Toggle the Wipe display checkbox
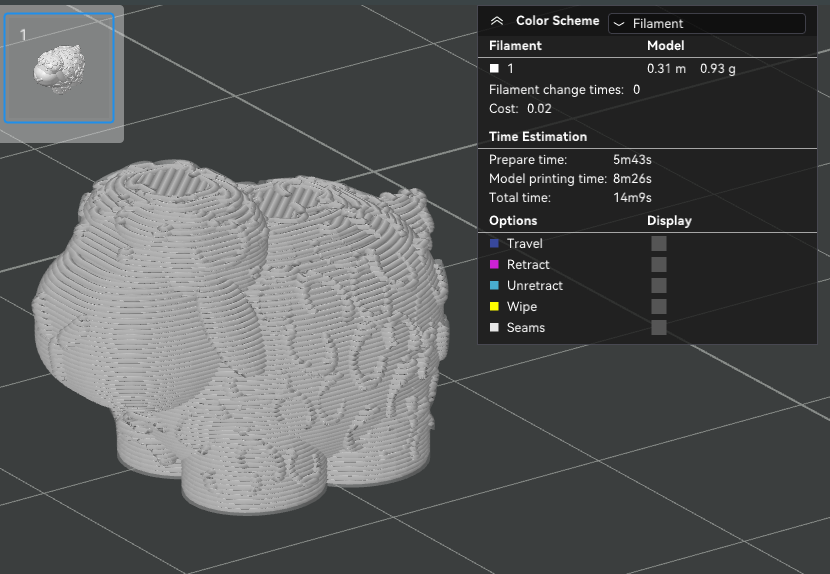Image resolution: width=830 pixels, height=574 pixels. (658, 307)
